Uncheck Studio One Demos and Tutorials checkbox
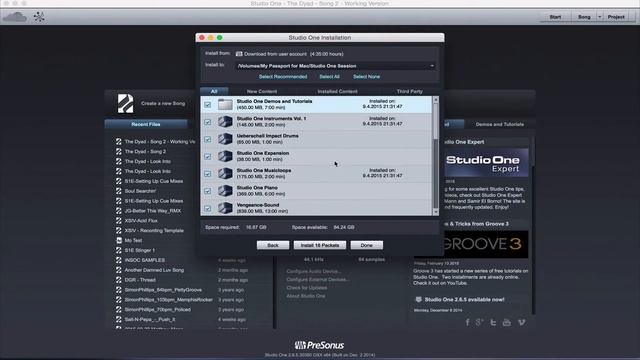The image size is (640, 360). (208, 105)
